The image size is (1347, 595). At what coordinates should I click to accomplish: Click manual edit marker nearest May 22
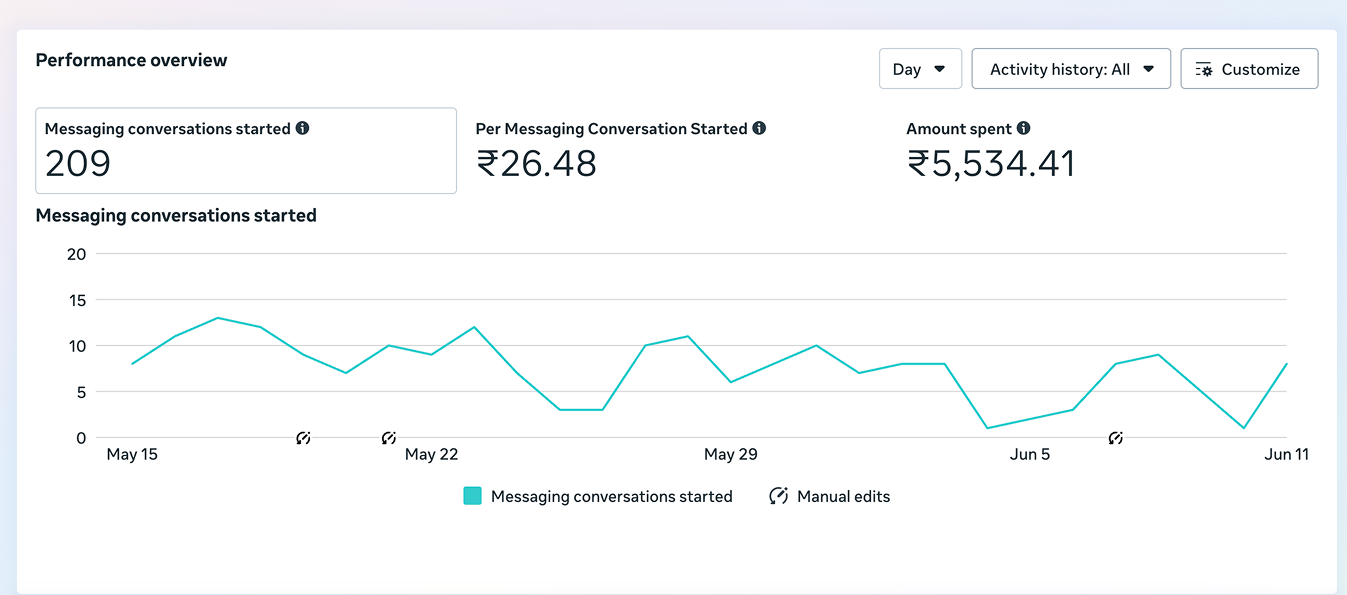pyautogui.click(x=389, y=438)
